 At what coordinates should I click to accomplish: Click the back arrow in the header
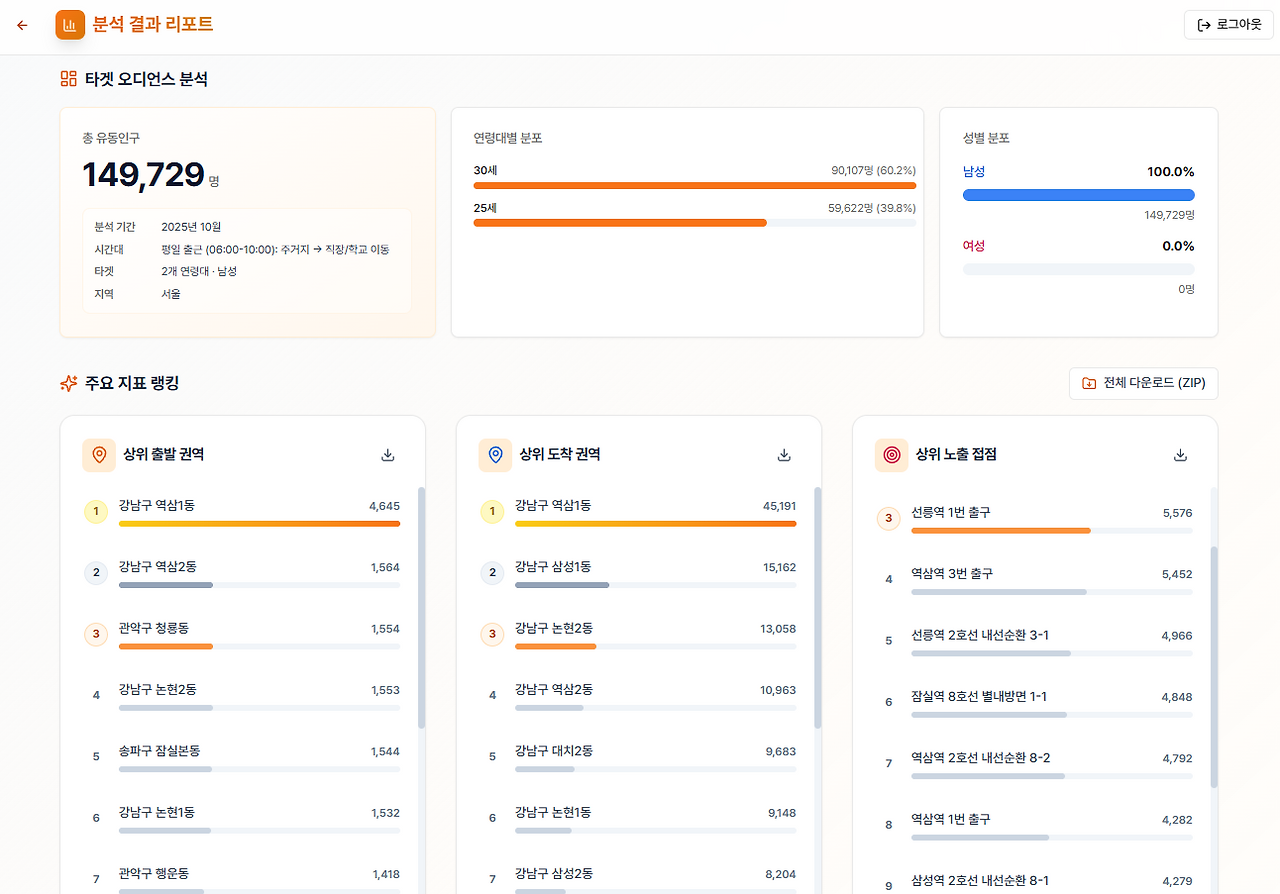point(22,25)
